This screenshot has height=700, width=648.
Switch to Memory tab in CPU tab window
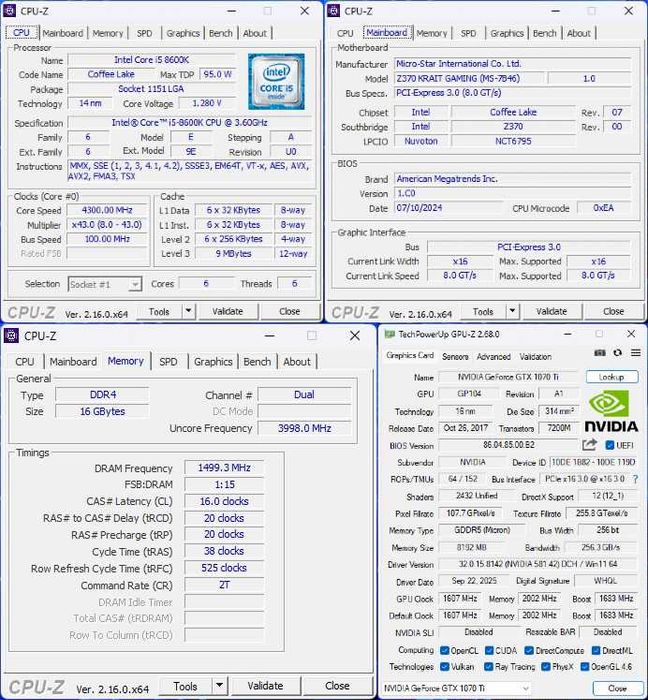(108, 33)
